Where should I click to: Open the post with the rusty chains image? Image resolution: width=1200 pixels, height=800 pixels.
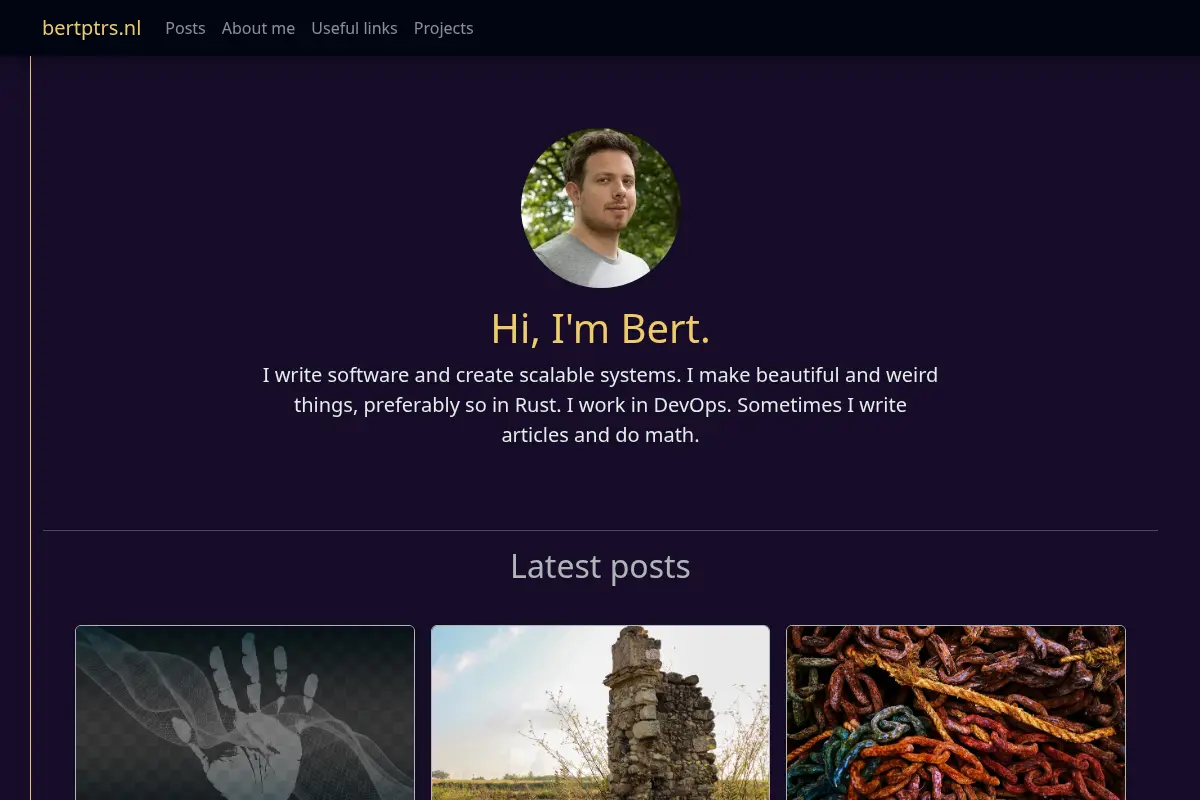pos(956,713)
